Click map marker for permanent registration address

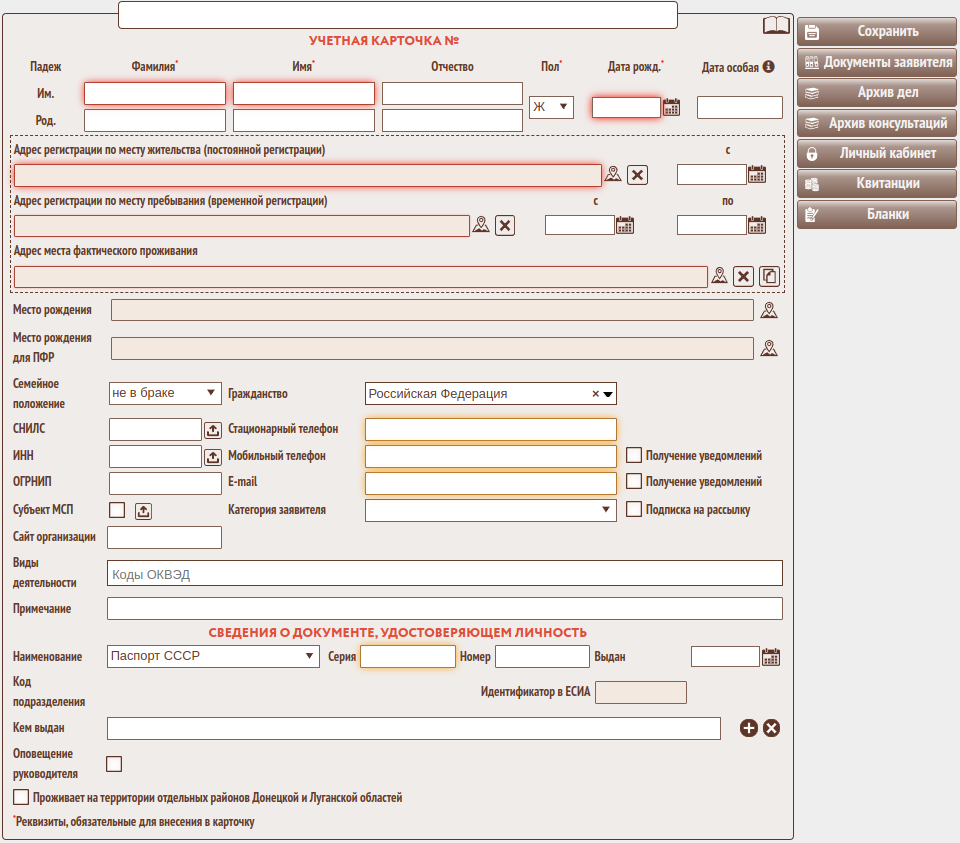coord(613,175)
